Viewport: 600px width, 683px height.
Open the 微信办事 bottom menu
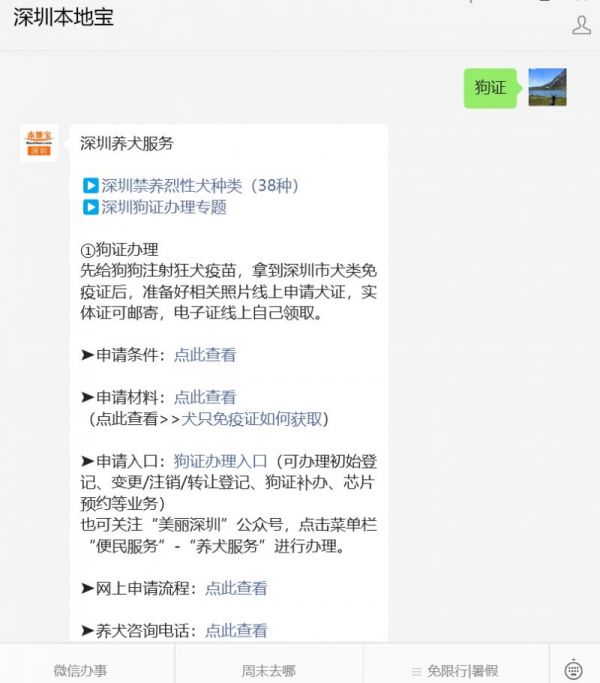[80, 670]
